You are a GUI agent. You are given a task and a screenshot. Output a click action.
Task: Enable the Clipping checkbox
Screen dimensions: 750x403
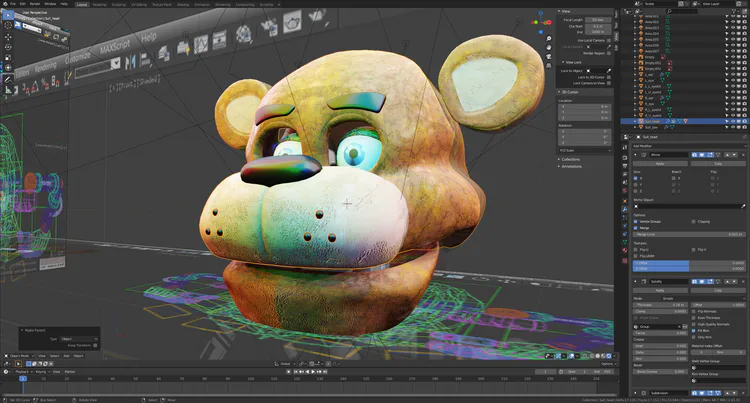point(694,221)
